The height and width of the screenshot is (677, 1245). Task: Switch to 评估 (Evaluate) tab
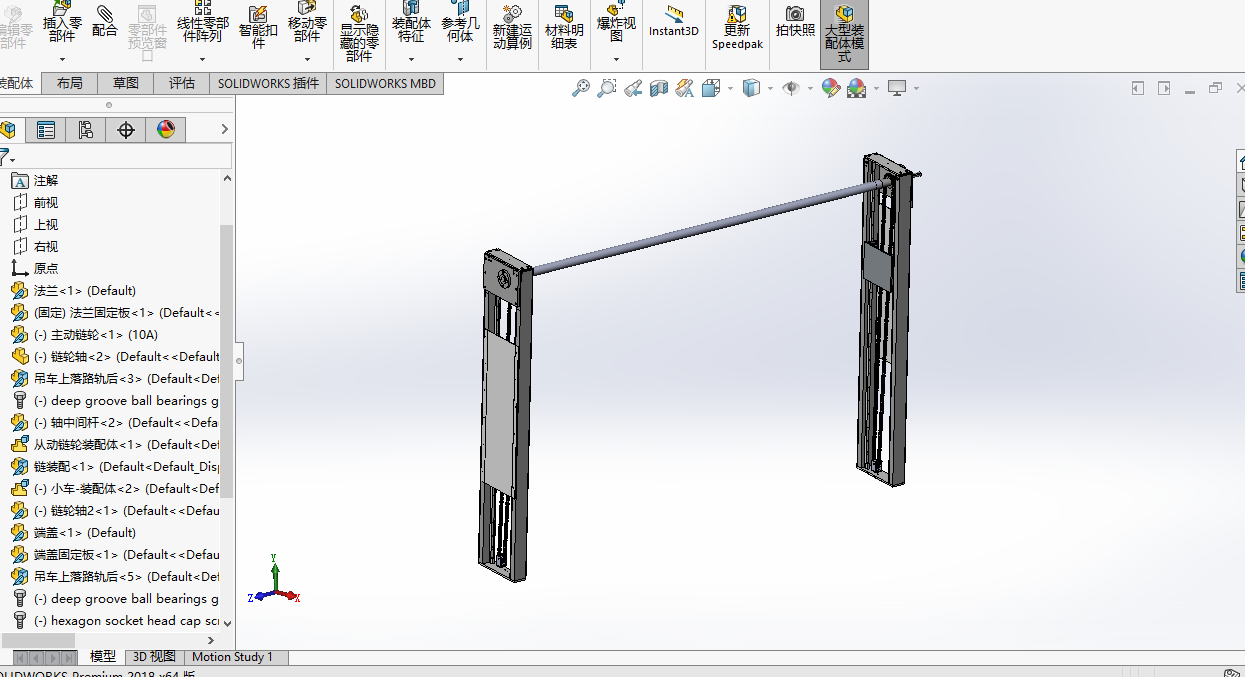point(182,83)
